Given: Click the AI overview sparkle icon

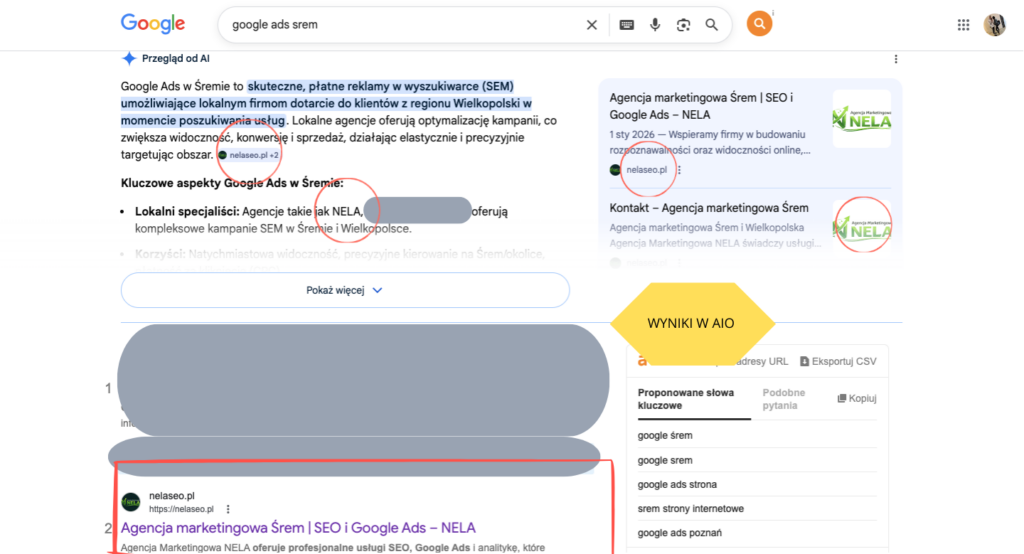Looking at the screenshot, I should [129, 58].
